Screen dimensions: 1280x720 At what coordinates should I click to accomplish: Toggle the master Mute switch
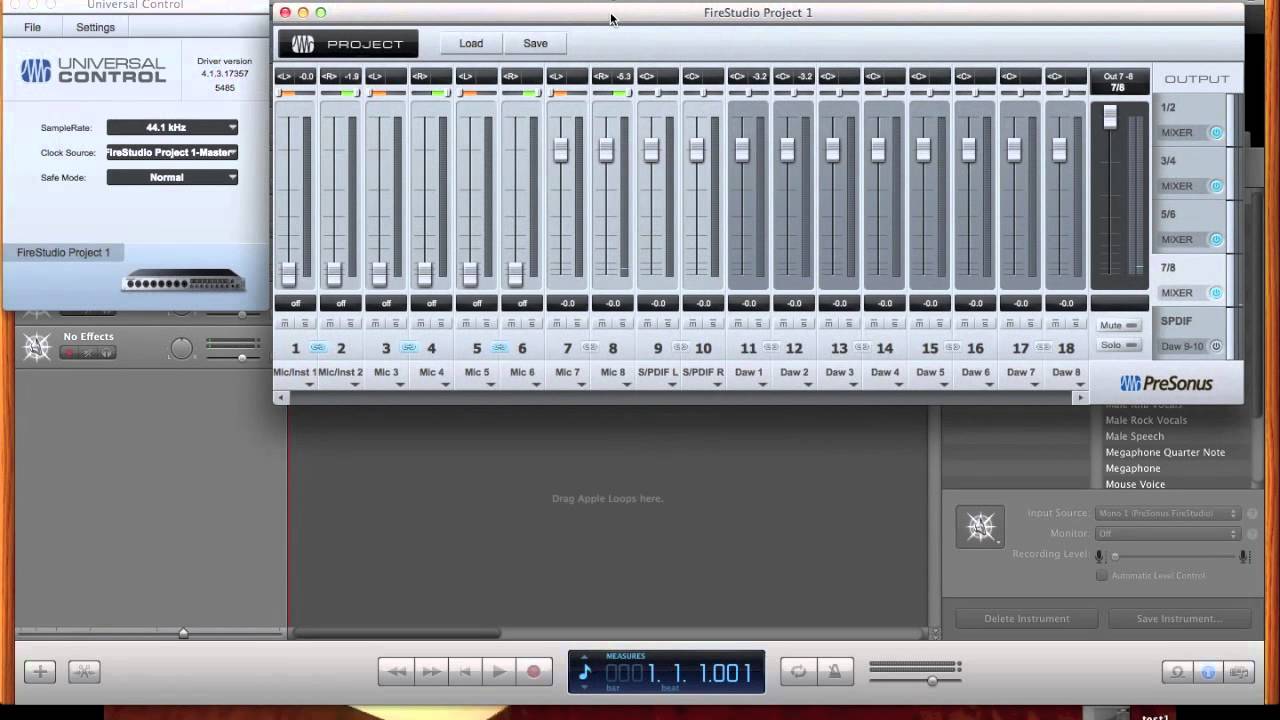(1119, 325)
